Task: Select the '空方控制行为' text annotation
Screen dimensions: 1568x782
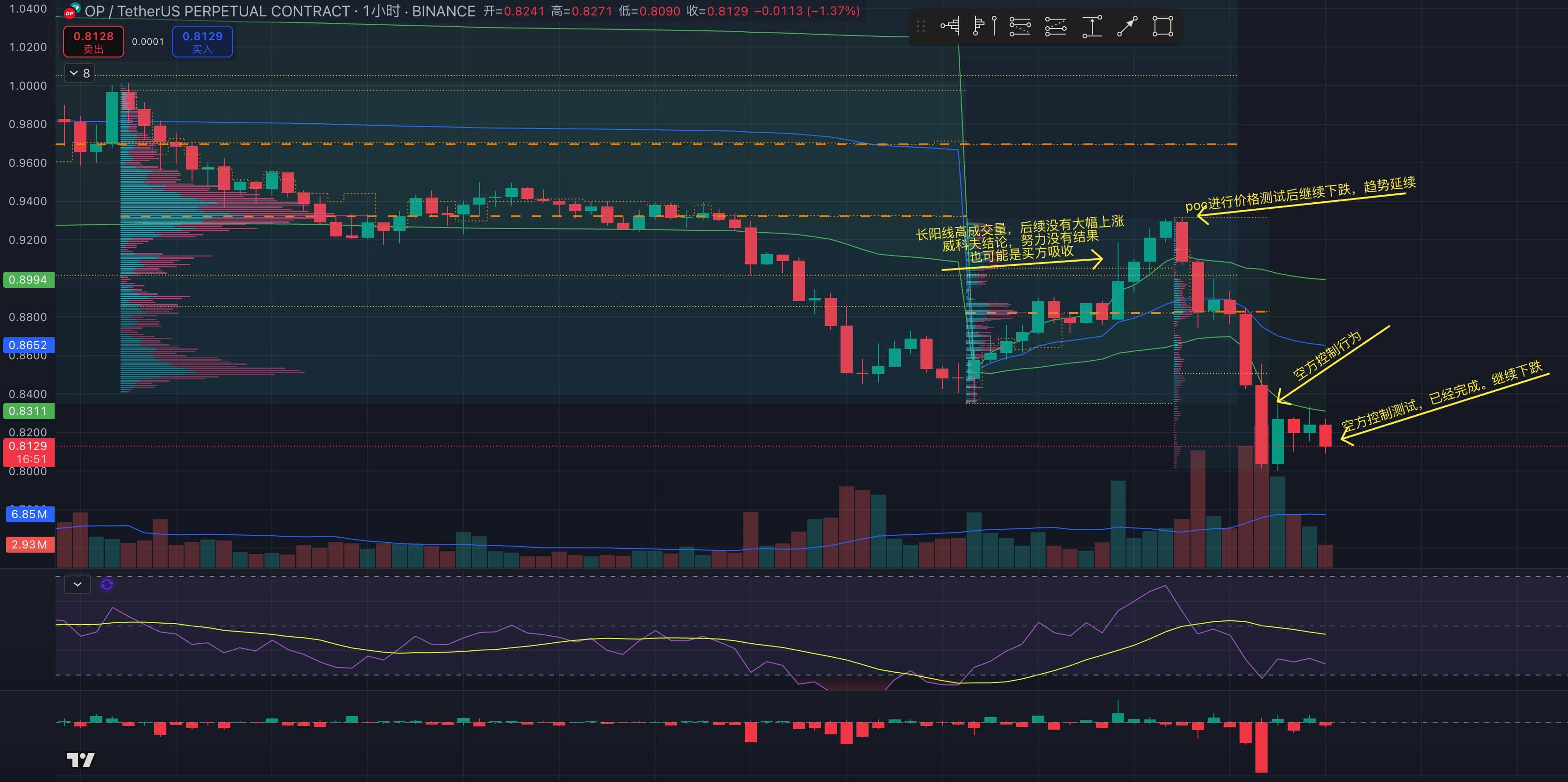Action: 1326,356
